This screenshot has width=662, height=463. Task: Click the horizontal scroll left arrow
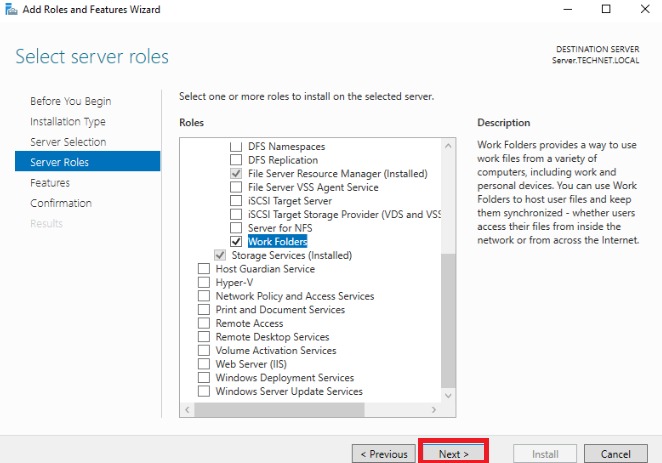pyautogui.click(x=187, y=409)
